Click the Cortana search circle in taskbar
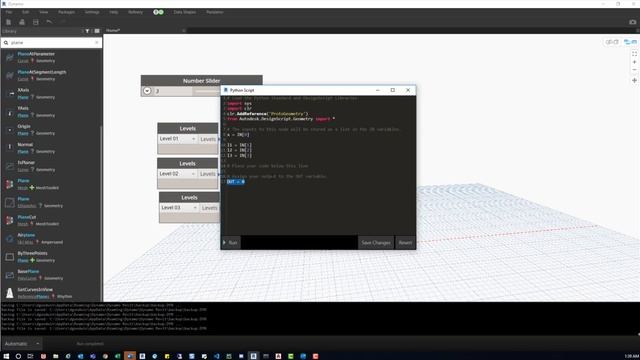 [18, 356]
